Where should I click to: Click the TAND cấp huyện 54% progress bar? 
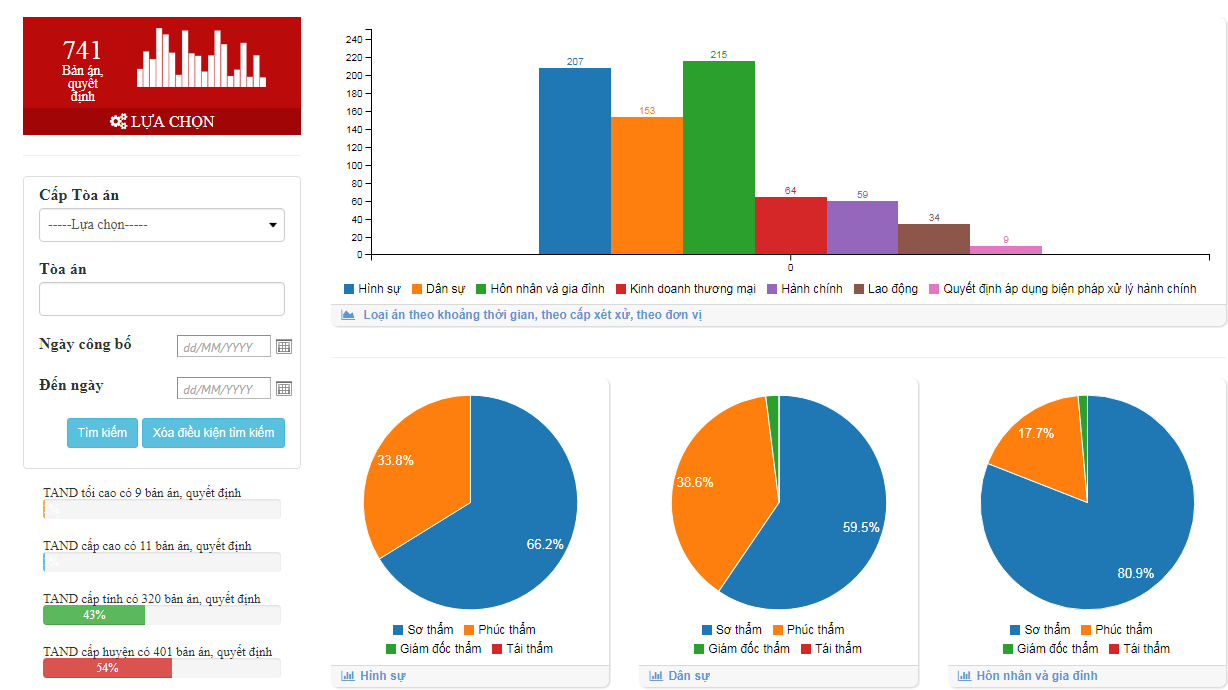(107, 668)
